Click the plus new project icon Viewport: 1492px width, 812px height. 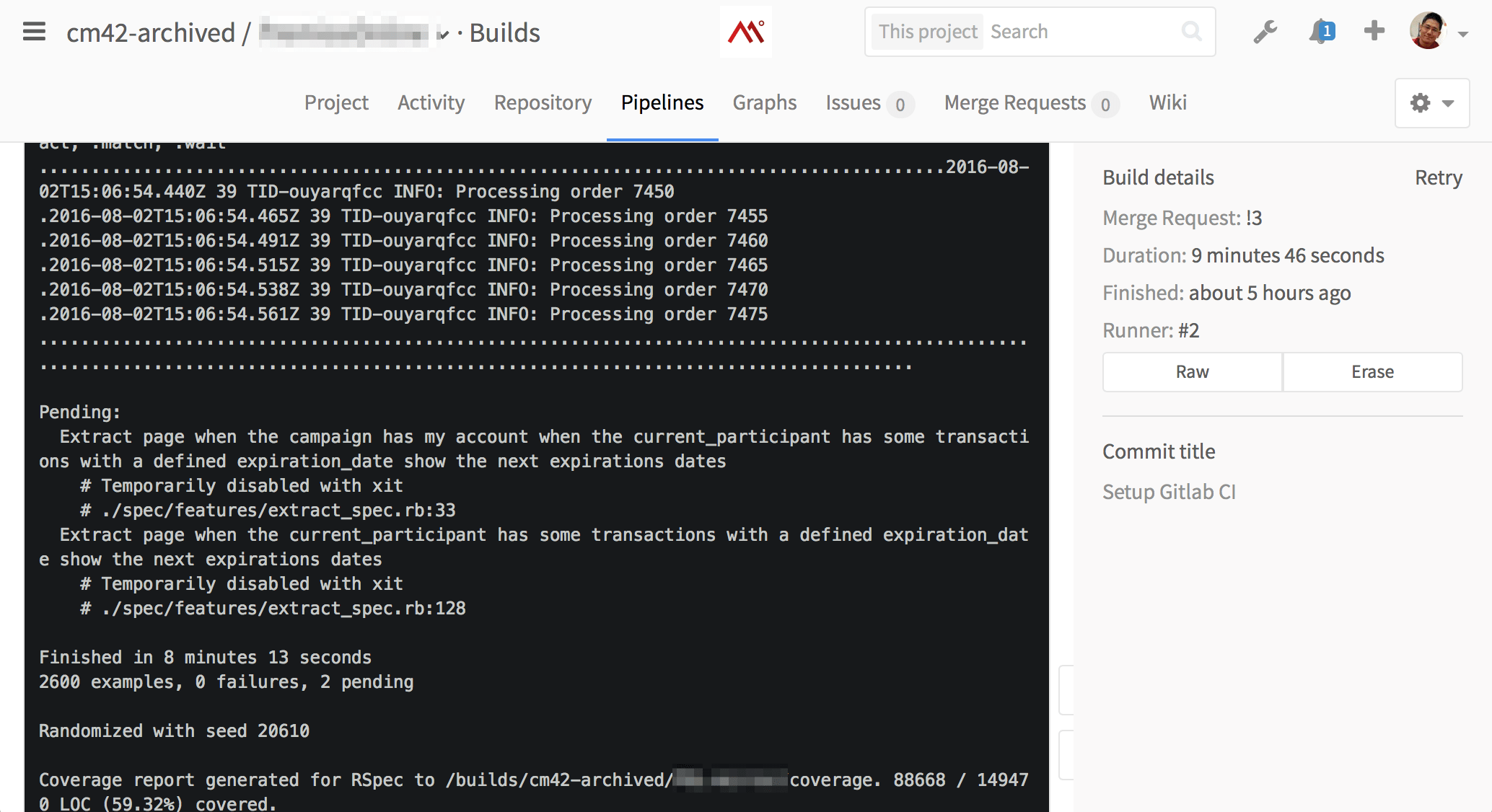(x=1374, y=31)
